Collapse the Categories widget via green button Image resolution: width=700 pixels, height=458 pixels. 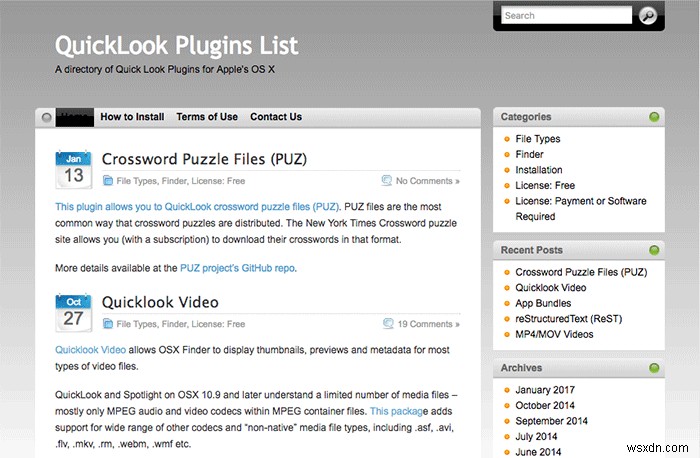click(x=654, y=117)
